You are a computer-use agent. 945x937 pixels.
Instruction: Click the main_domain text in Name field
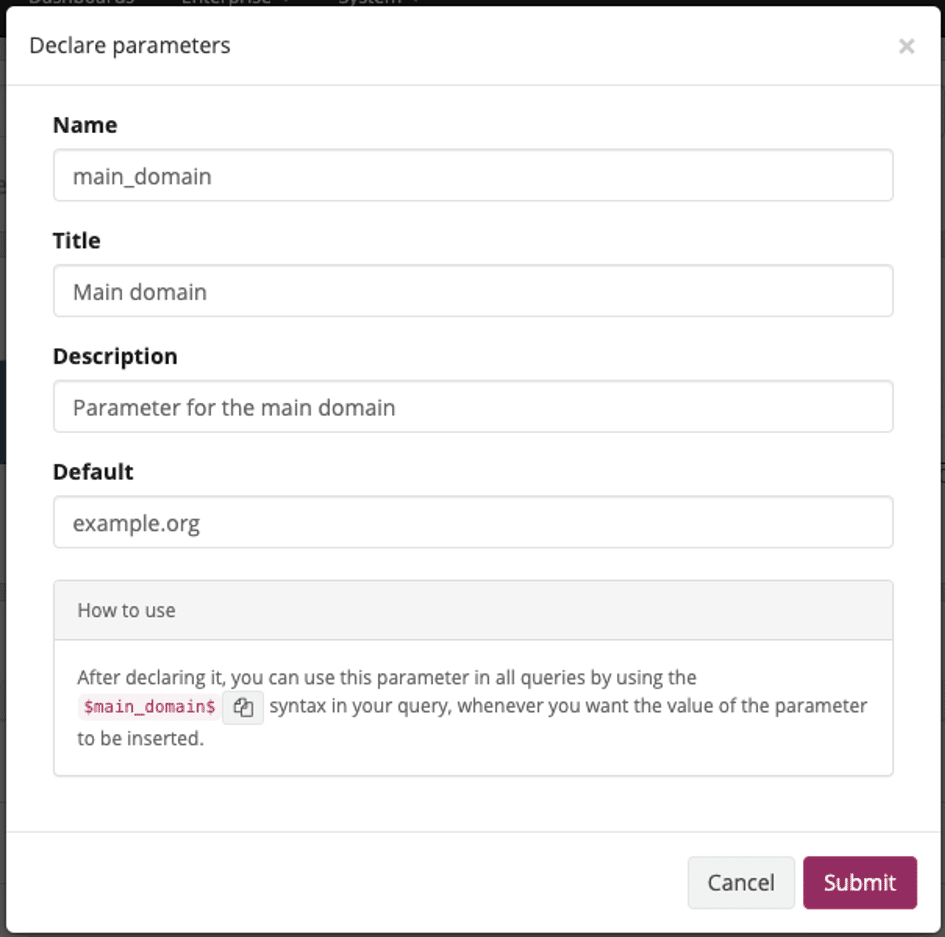coord(141,175)
